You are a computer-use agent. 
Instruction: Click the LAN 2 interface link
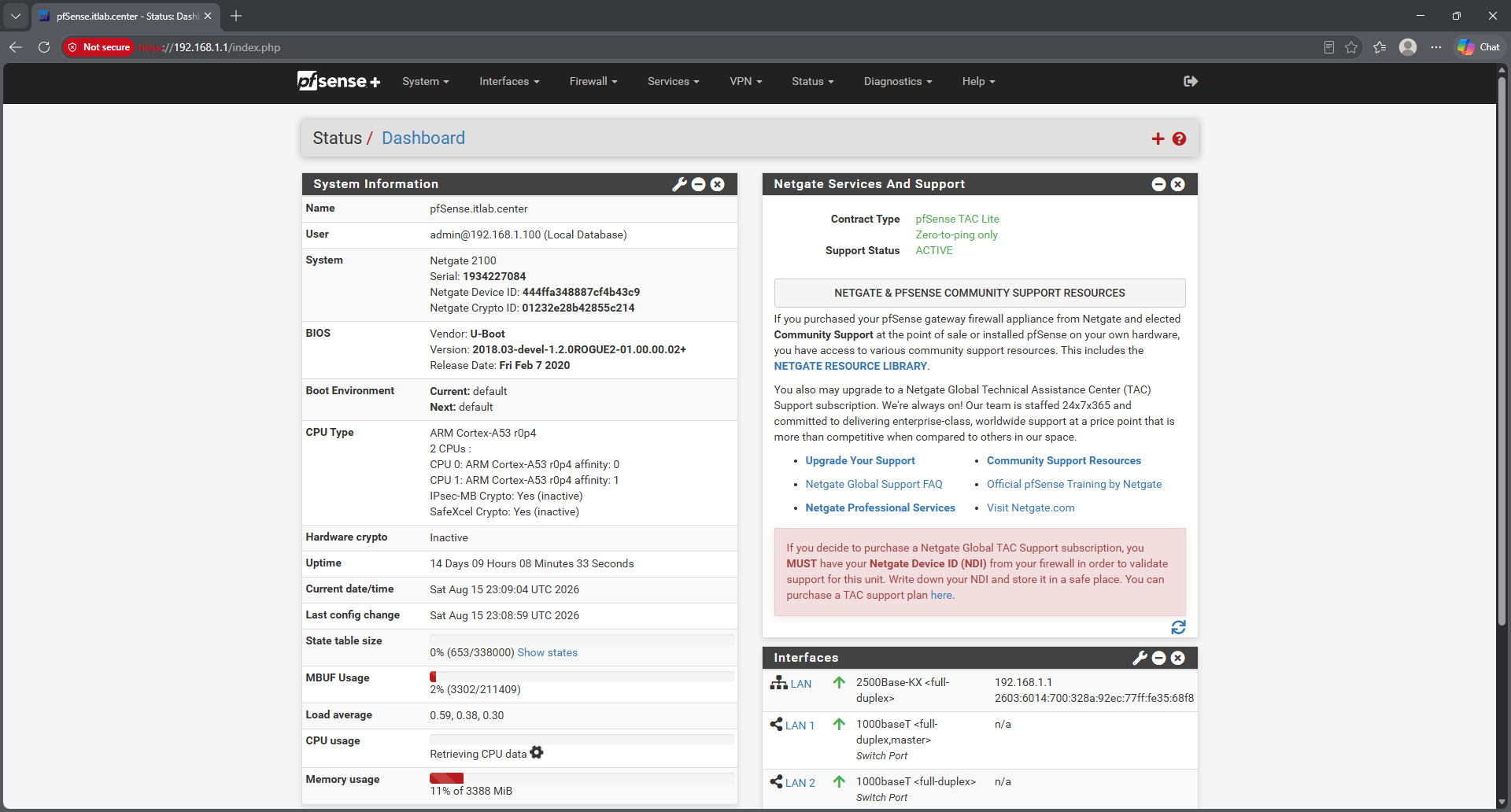pyautogui.click(x=800, y=783)
